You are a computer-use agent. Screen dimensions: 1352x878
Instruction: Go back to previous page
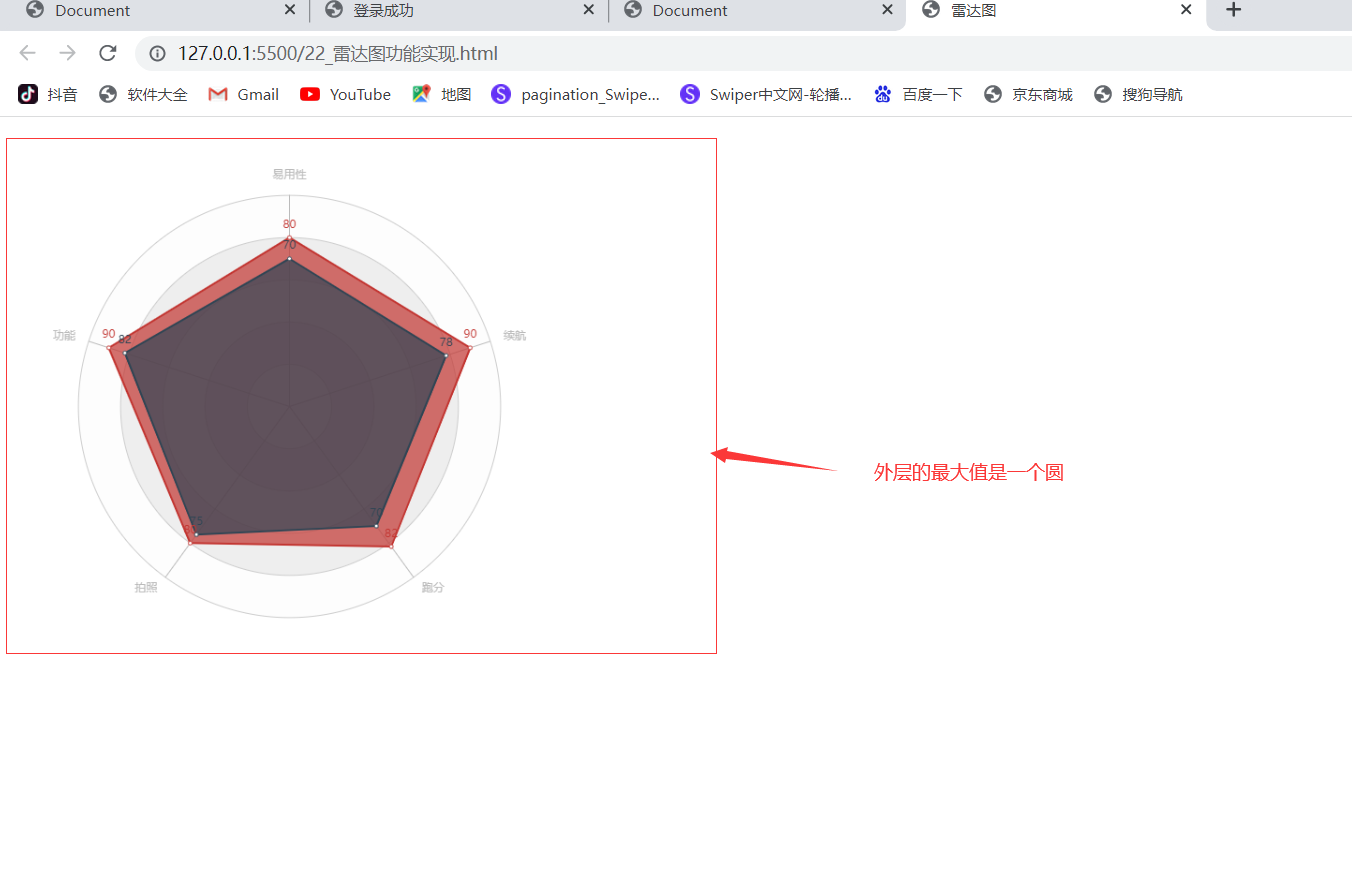click(28, 53)
